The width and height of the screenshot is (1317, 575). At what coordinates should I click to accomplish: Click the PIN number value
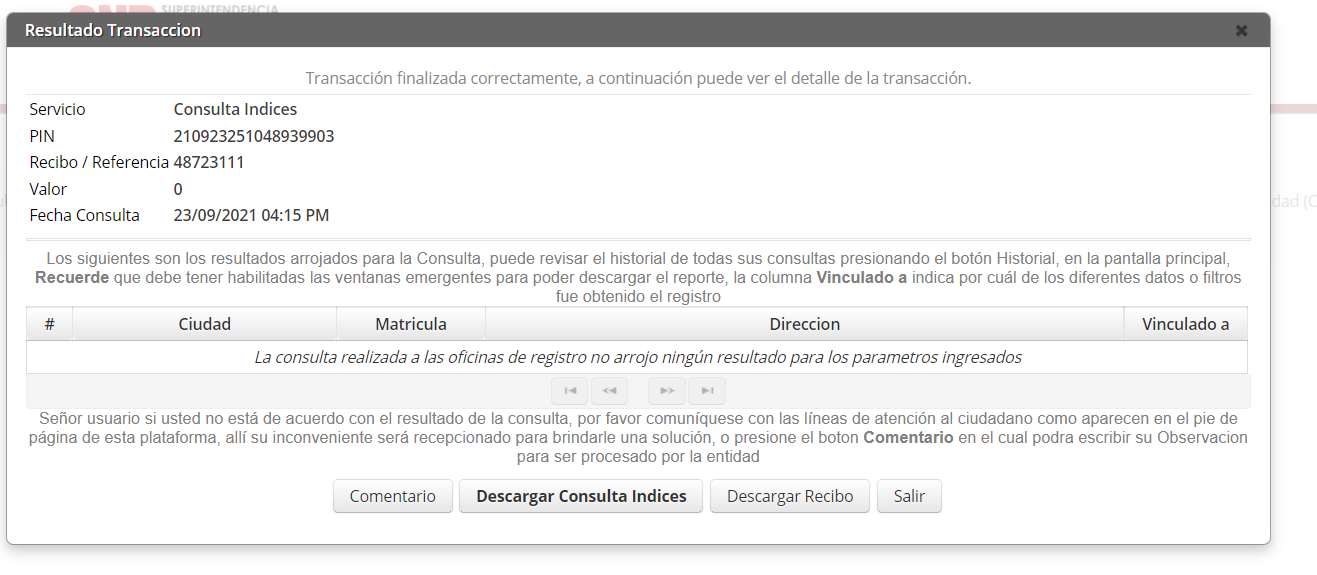(253, 136)
